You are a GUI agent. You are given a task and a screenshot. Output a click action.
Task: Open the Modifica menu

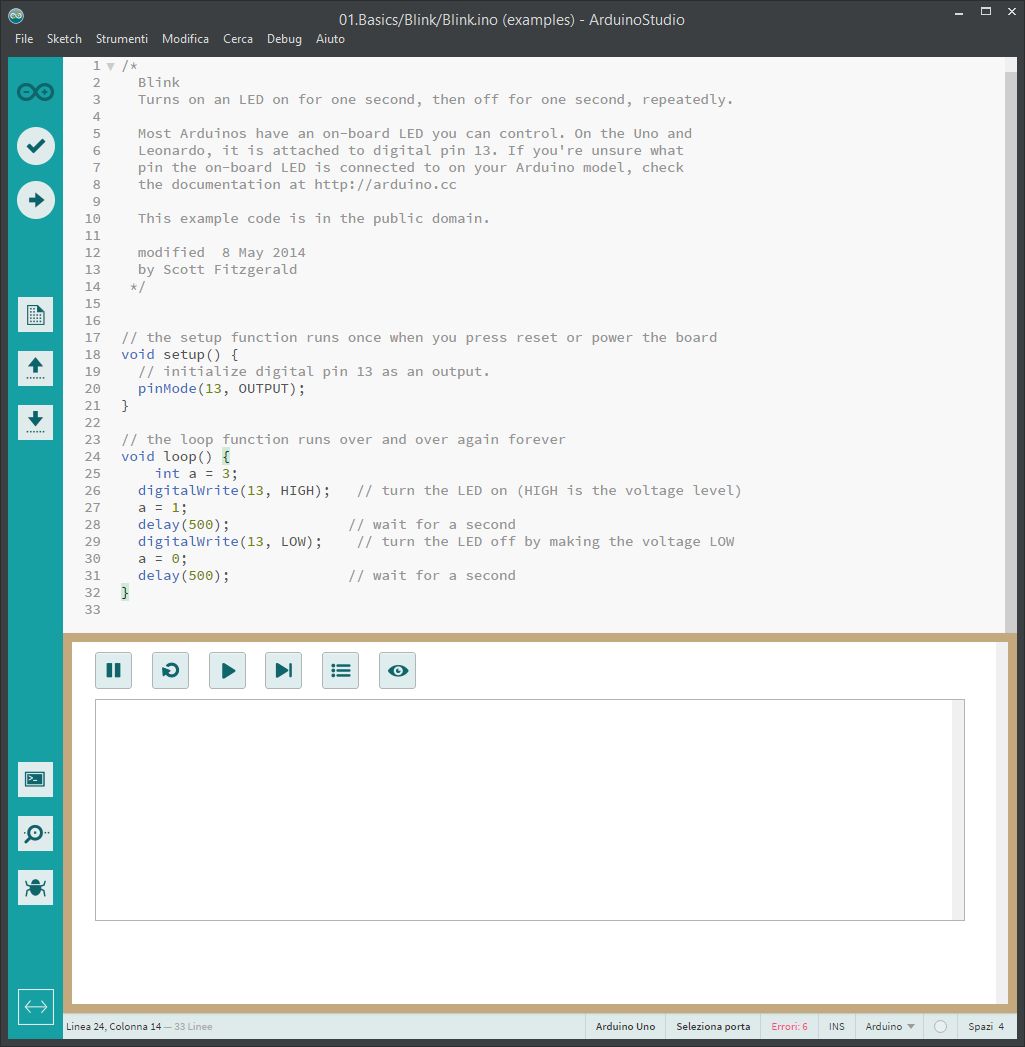[x=185, y=39]
